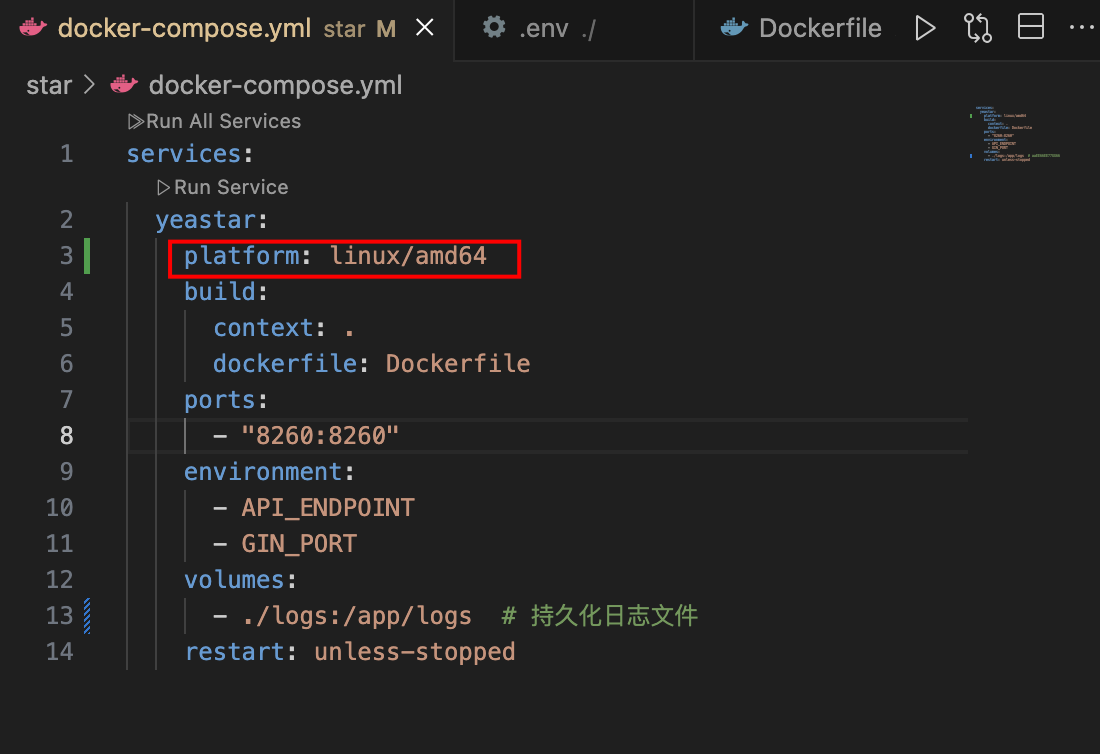Screen dimensions: 1100x754
Task: Open the More Actions ellipsis menu
Action: (1081, 28)
